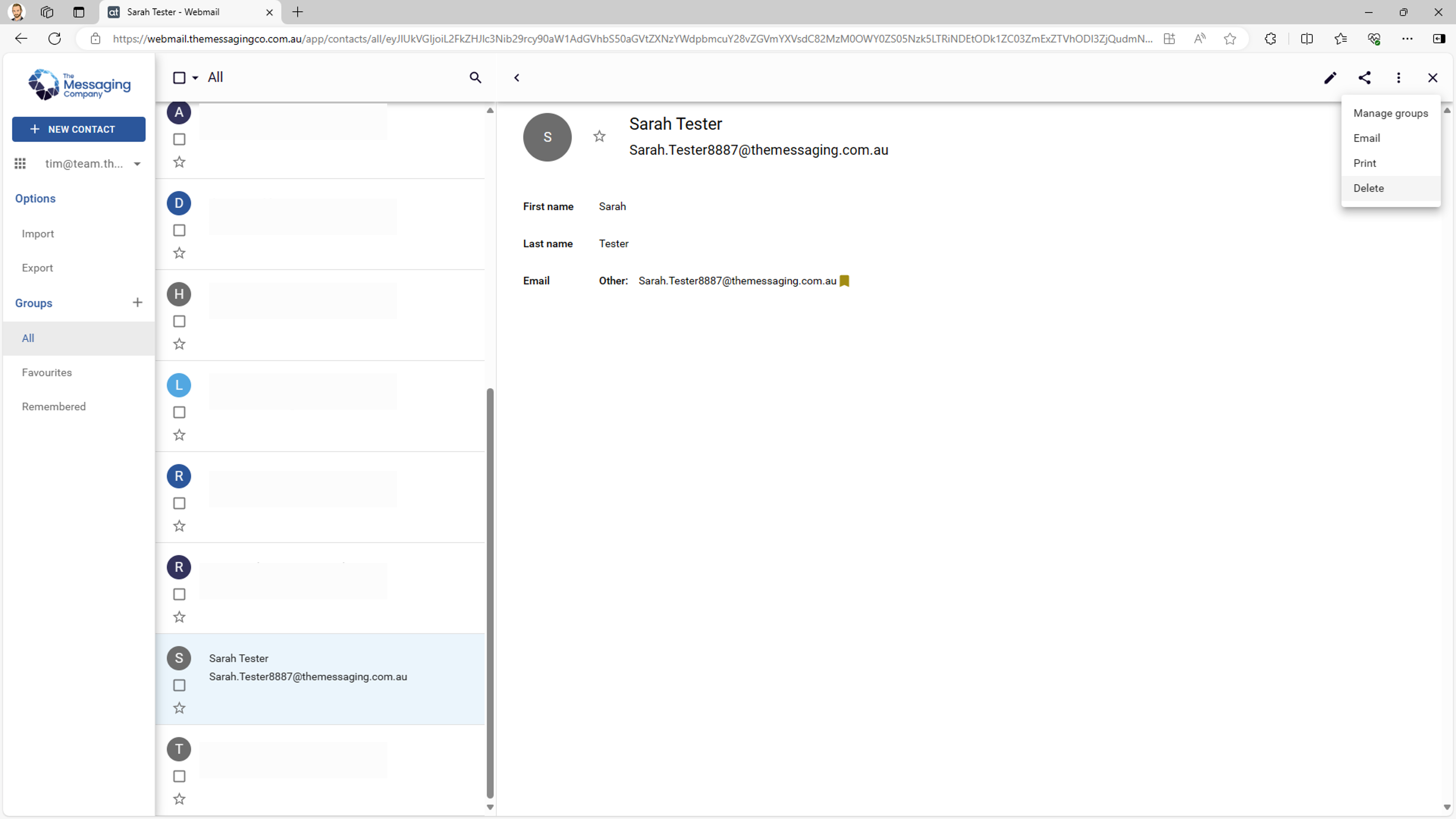This screenshot has height=819, width=1456.
Task: View site information lock icon
Action: tap(96, 38)
